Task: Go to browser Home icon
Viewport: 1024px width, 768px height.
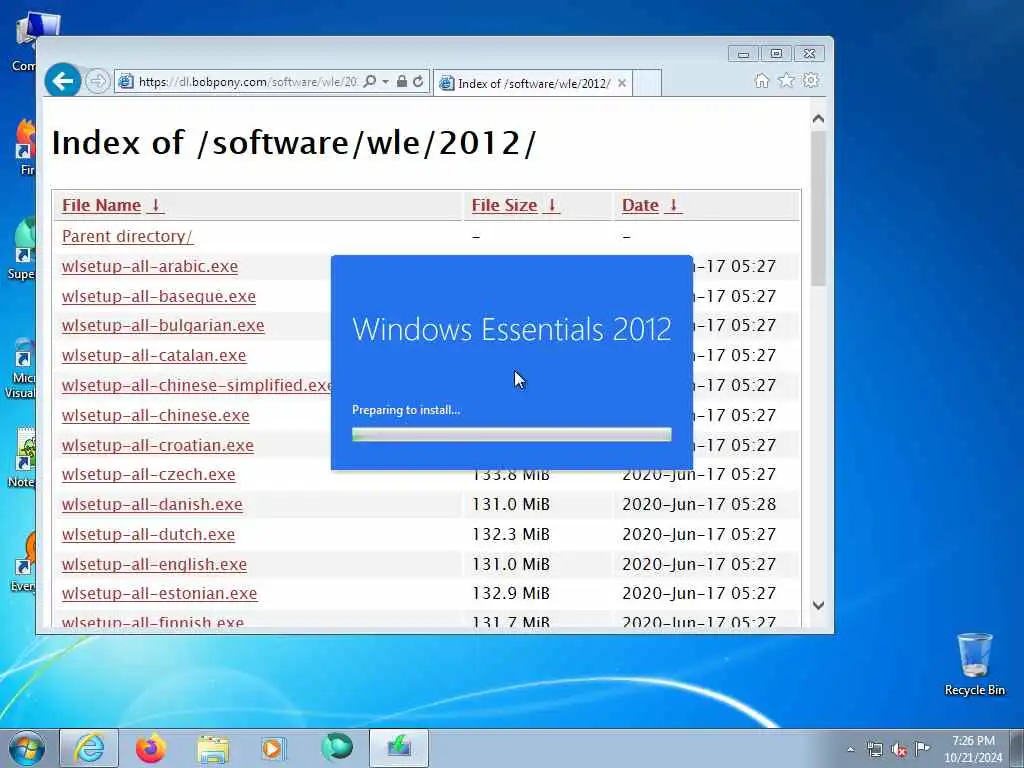Action: pyautogui.click(x=761, y=80)
